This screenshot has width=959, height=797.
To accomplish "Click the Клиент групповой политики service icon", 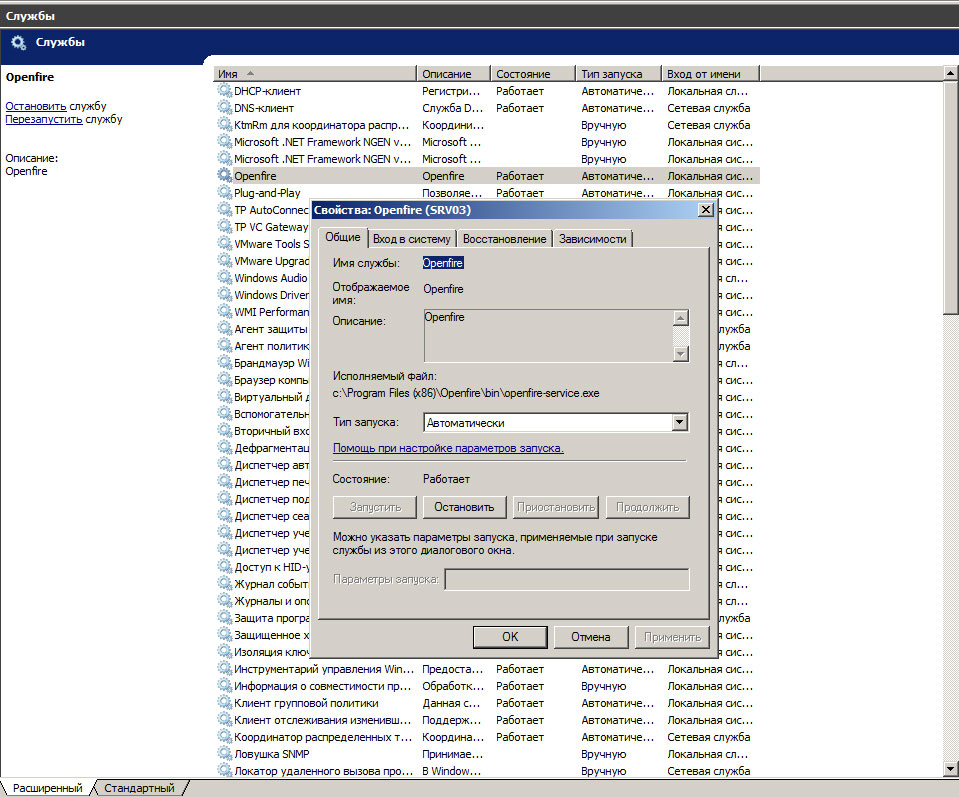I will click(x=224, y=703).
